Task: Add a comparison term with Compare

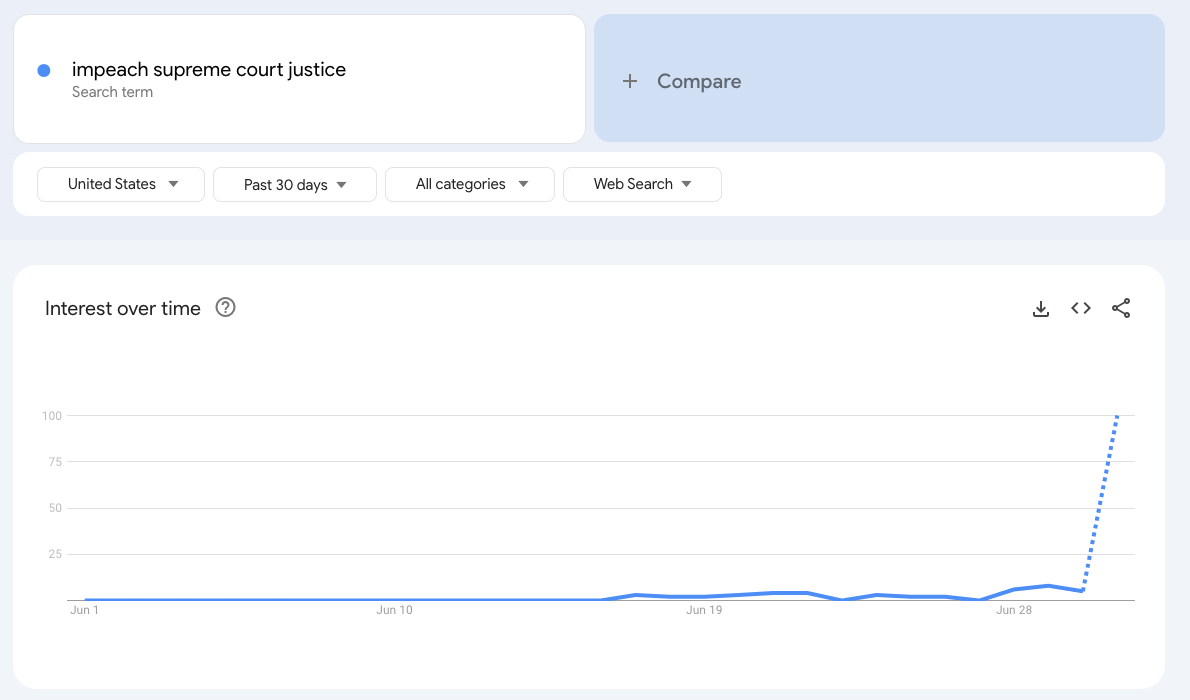Action: [x=879, y=78]
